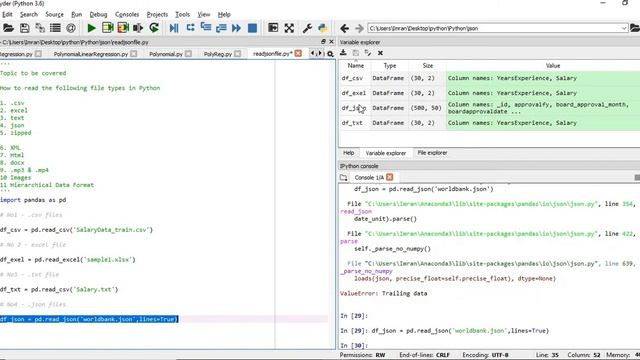Open the Search menu
This screenshot has height=360, width=640.
click(x=29, y=14)
